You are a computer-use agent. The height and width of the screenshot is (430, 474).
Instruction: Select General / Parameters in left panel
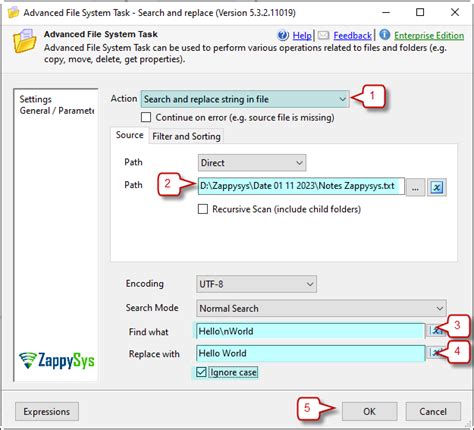click(x=57, y=111)
